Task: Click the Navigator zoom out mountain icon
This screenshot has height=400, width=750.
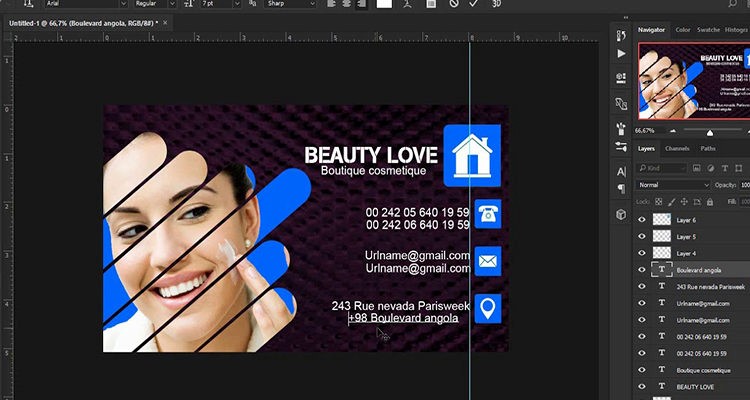Action: click(673, 131)
